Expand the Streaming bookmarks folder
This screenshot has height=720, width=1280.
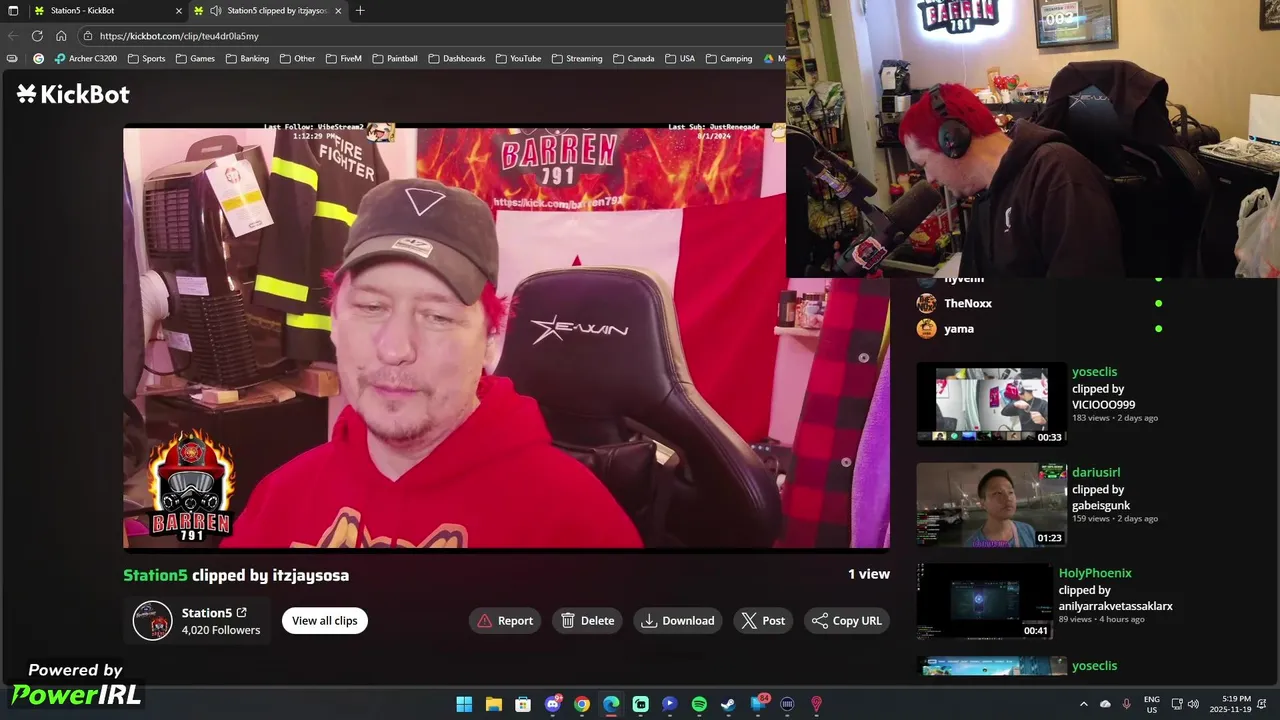click(576, 59)
